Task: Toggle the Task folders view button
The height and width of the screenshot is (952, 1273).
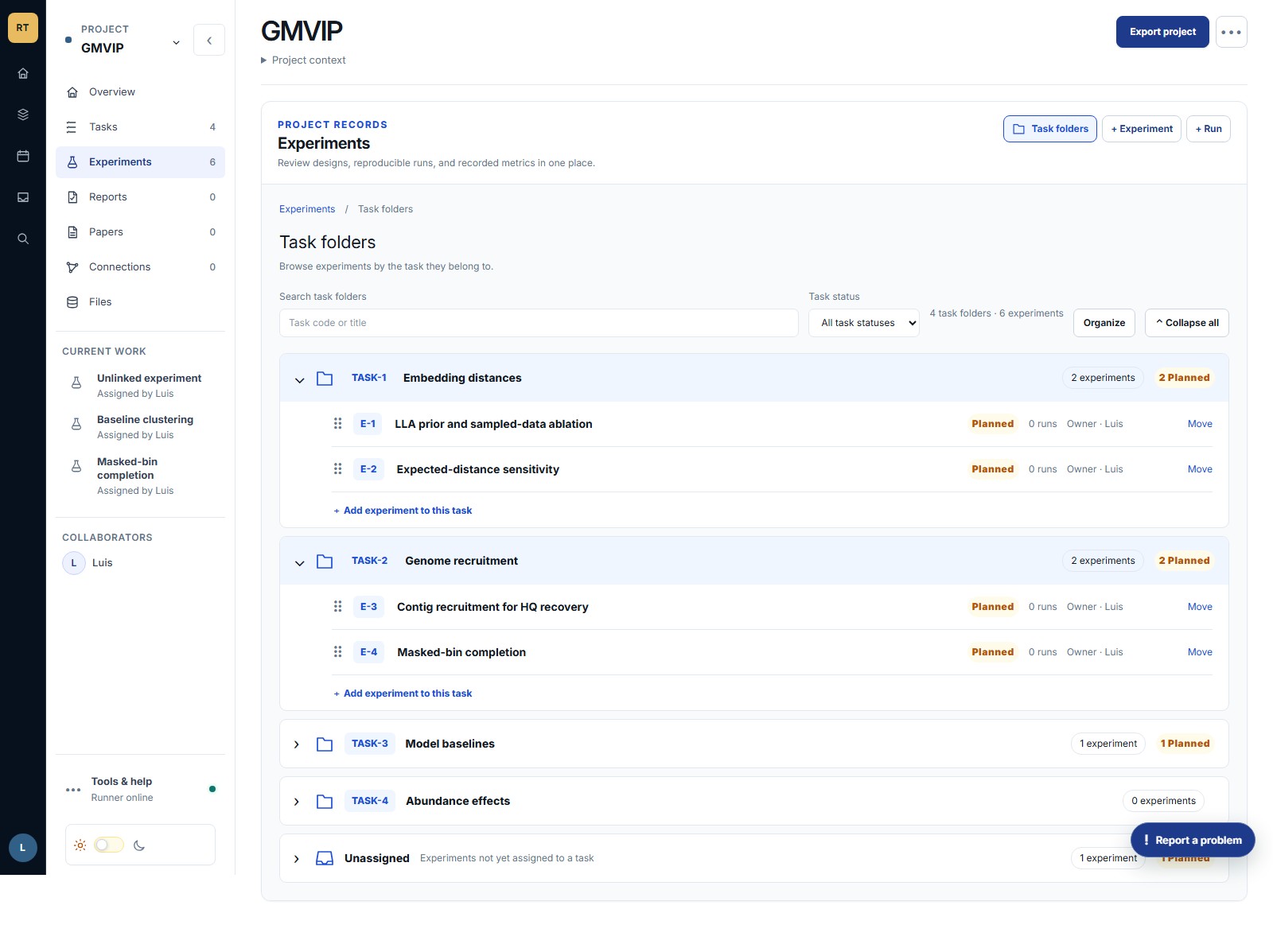Action: coord(1050,129)
